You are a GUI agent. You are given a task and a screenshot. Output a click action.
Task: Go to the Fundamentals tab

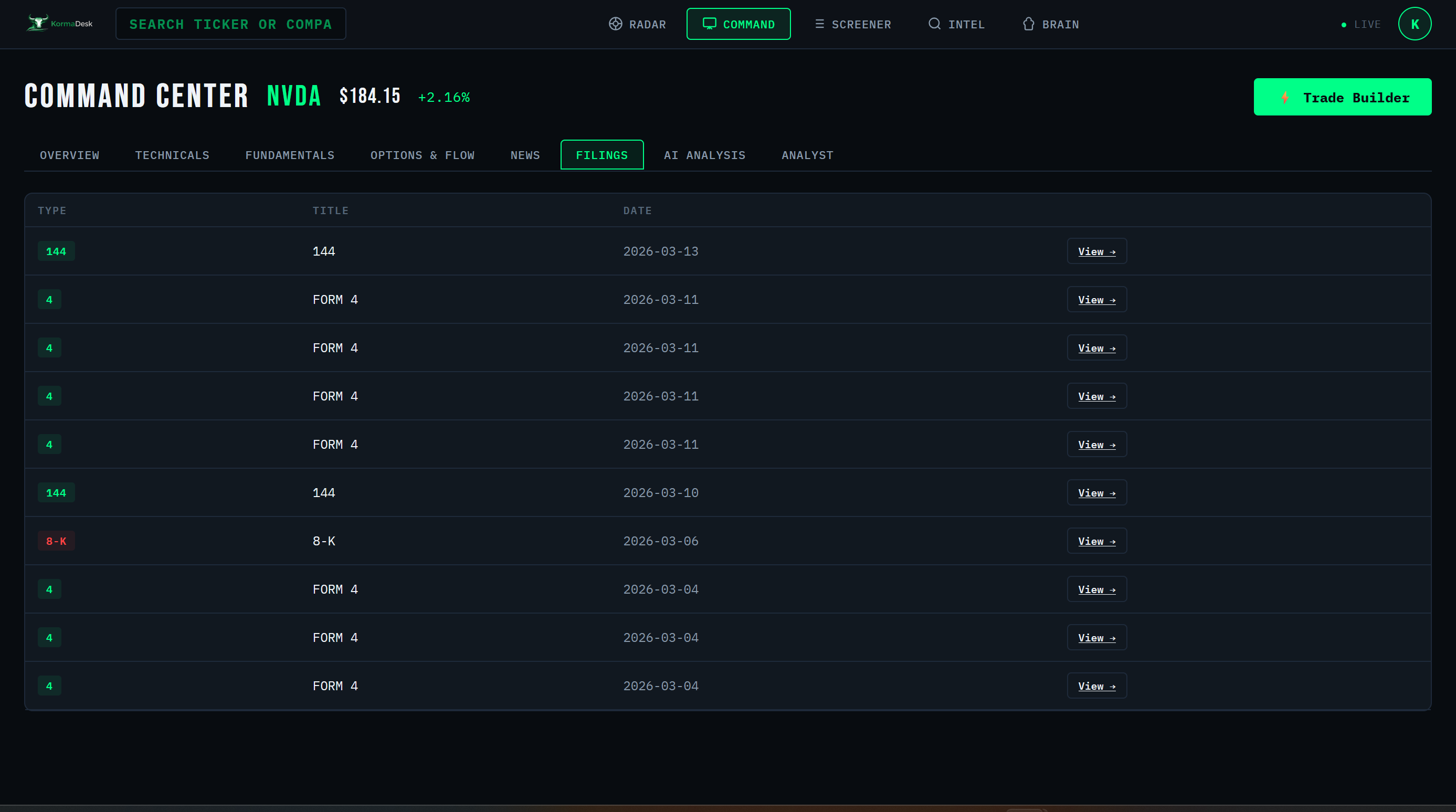pos(289,155)
